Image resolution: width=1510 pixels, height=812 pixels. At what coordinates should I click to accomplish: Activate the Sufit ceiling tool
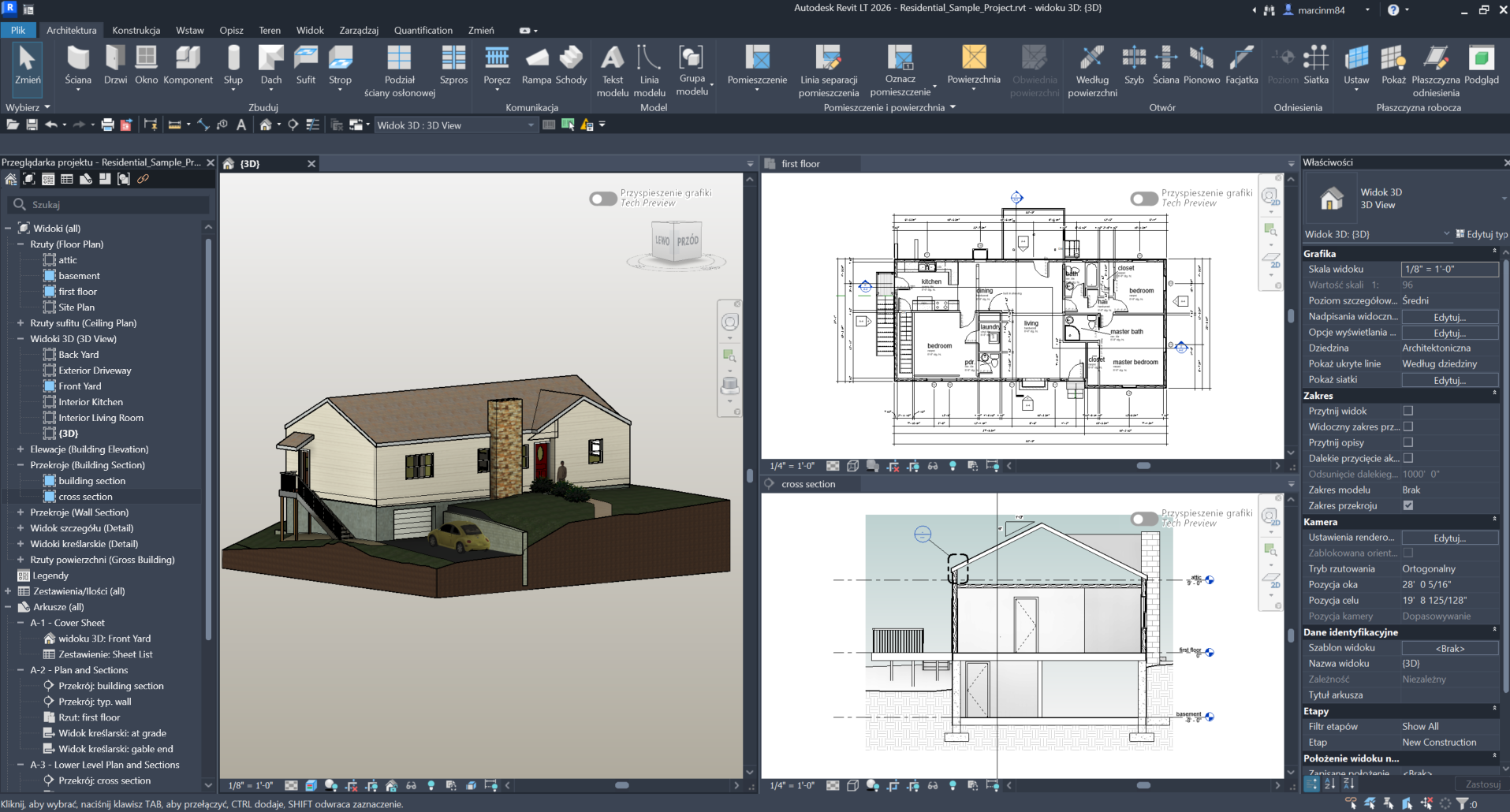coord(306,65)
